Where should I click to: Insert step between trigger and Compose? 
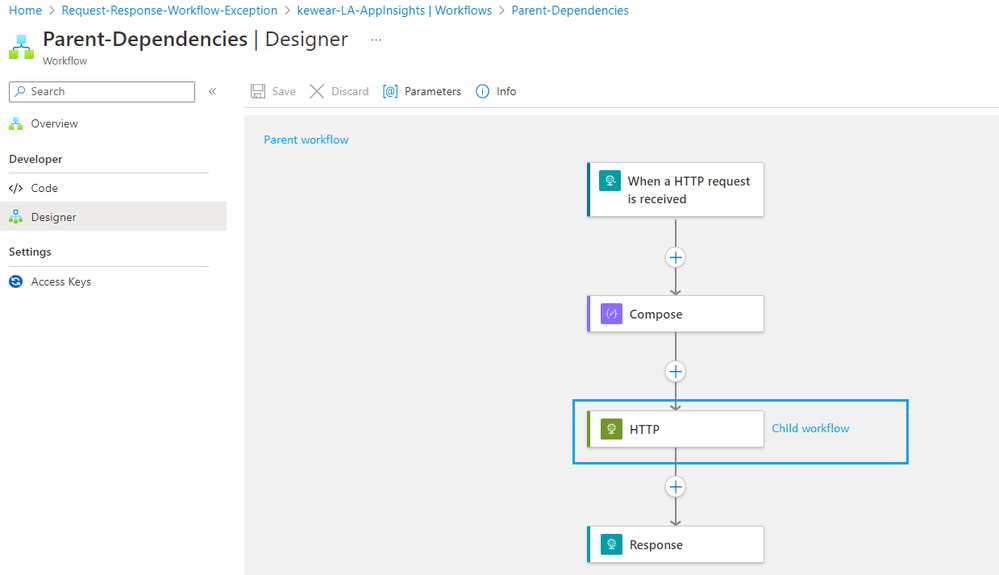click(x=676, y=257)
